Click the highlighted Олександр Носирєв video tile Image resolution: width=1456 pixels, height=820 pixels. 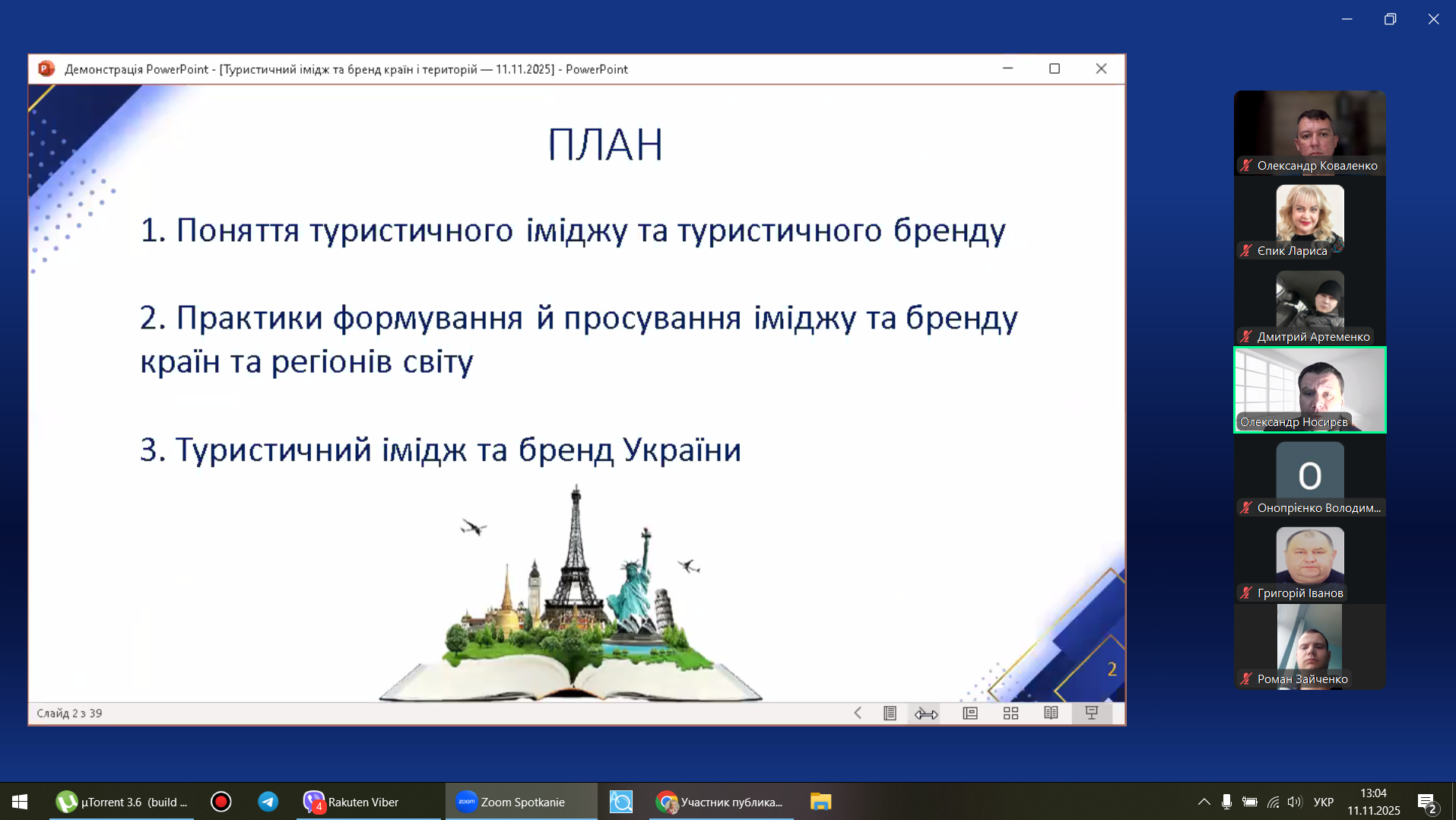pyautogui.click(x=1309, y=389)
